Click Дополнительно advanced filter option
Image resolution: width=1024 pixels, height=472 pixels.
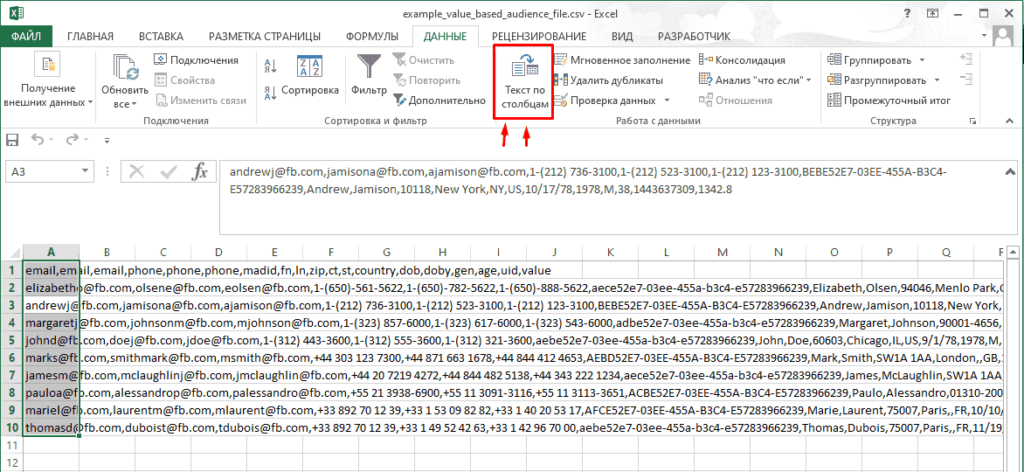(x=438, y=100)
